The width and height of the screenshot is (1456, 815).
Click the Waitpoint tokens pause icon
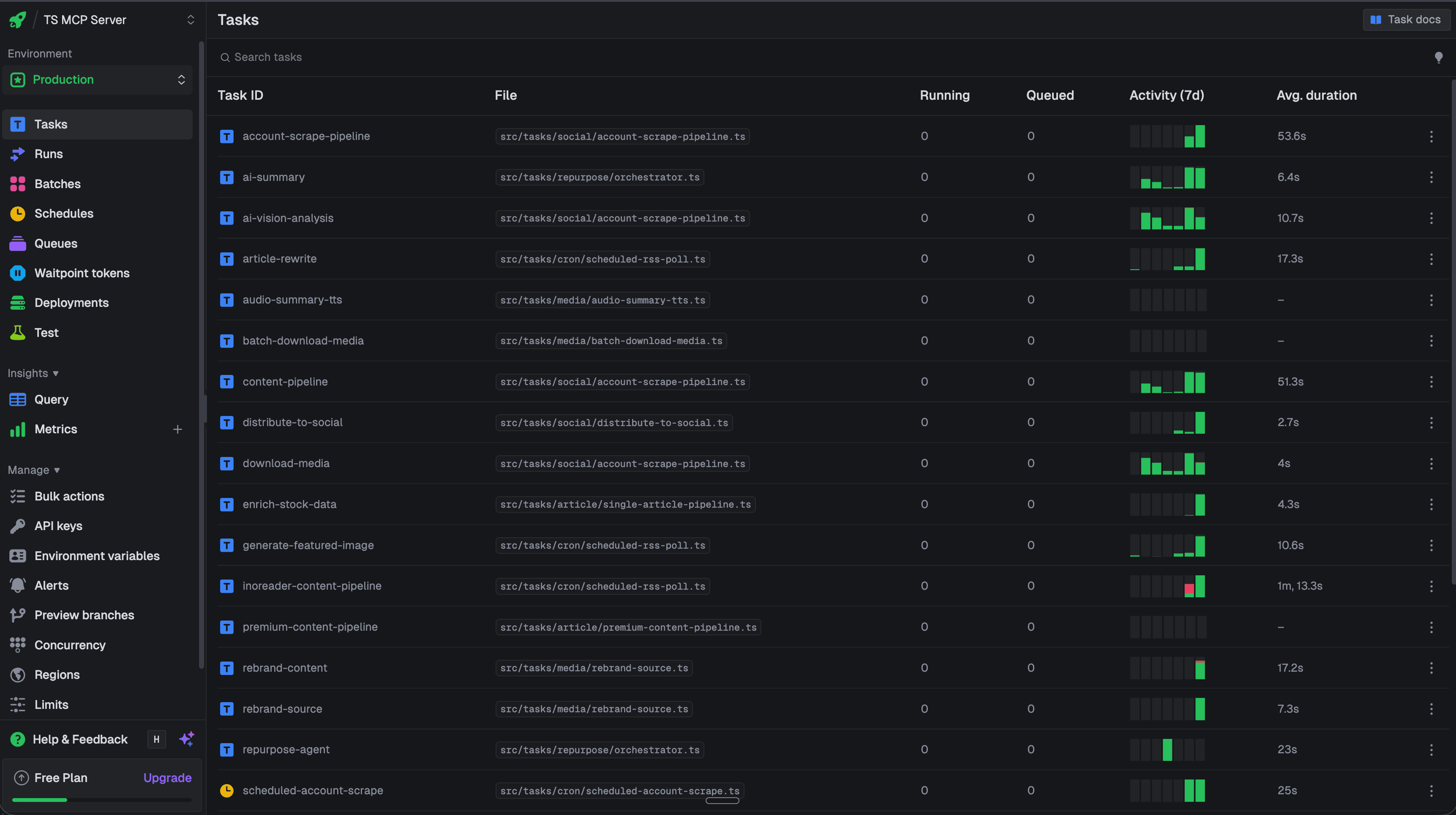coord(17,273)
